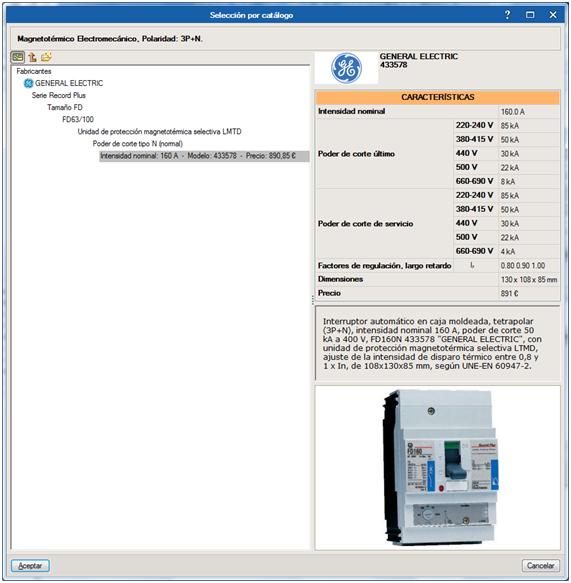This screenshot has height=583, width=571.
Task: Select the Fabricantes root tree node
Action: pos(34,71)
